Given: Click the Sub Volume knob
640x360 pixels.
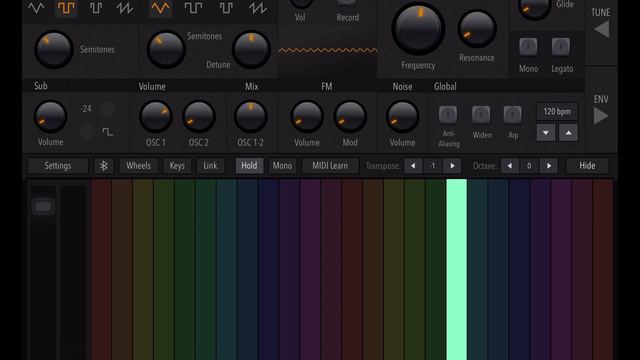Looking at the screenshot, I should coord(50,117).
